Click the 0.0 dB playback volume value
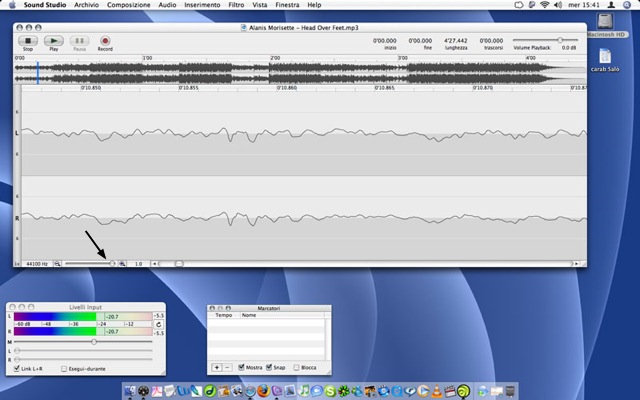Screen dimensions: 640x400 pyautogui.click(x=569, y=48)
